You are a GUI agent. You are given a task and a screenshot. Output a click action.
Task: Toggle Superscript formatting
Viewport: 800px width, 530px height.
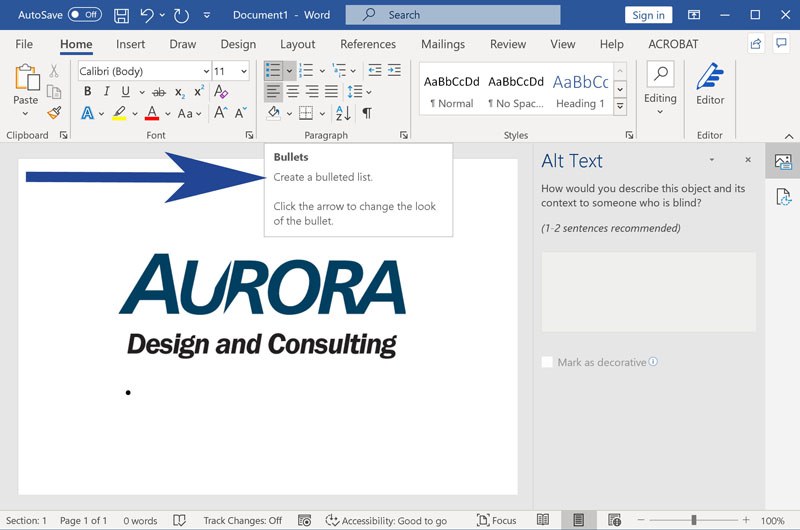coord(198,91)
